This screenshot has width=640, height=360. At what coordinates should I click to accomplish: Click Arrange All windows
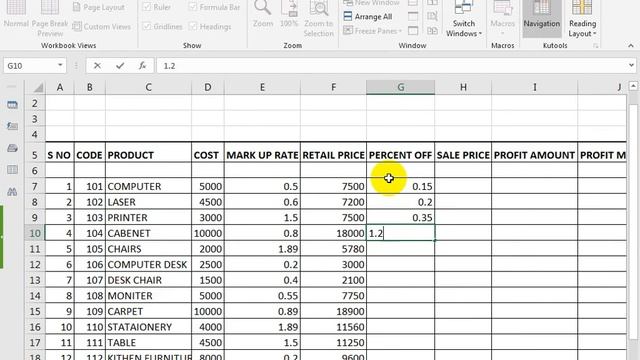point(368,17)
